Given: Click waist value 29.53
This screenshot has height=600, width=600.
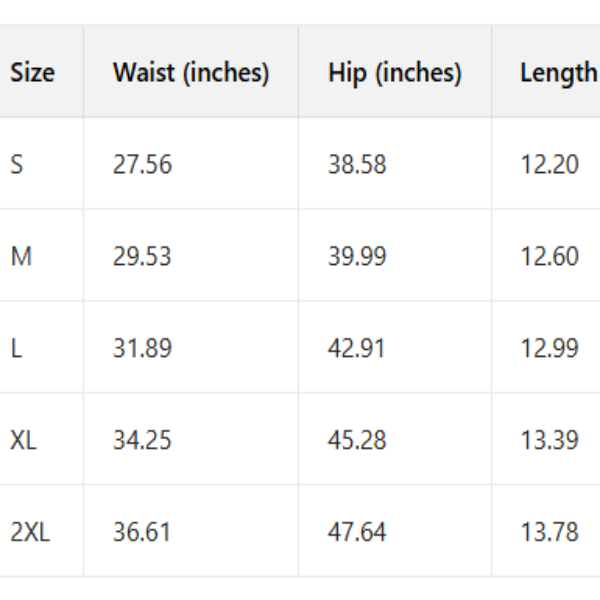Looking at the screenshot, I should [142, 257].
